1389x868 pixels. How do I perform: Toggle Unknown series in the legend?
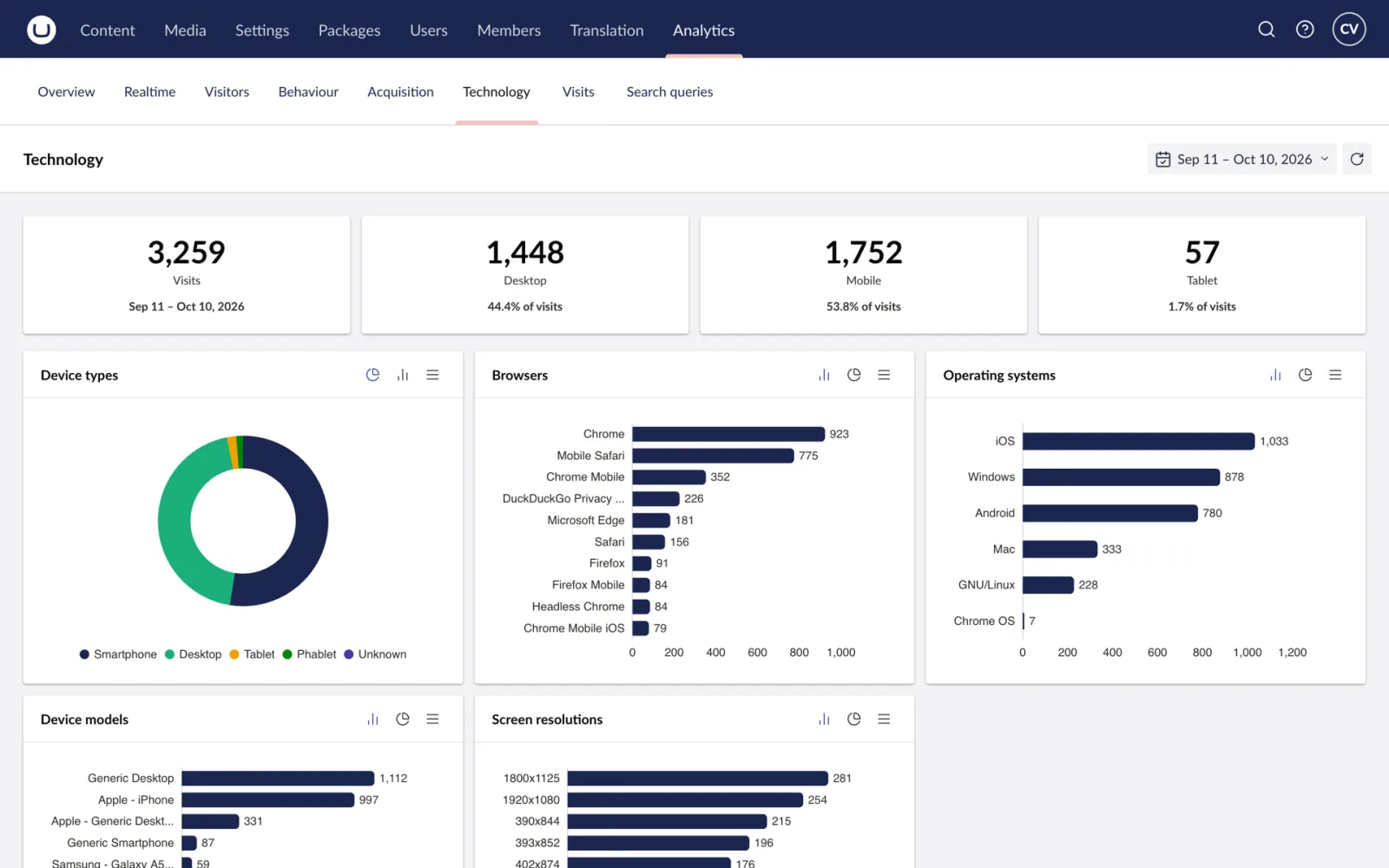375,654
